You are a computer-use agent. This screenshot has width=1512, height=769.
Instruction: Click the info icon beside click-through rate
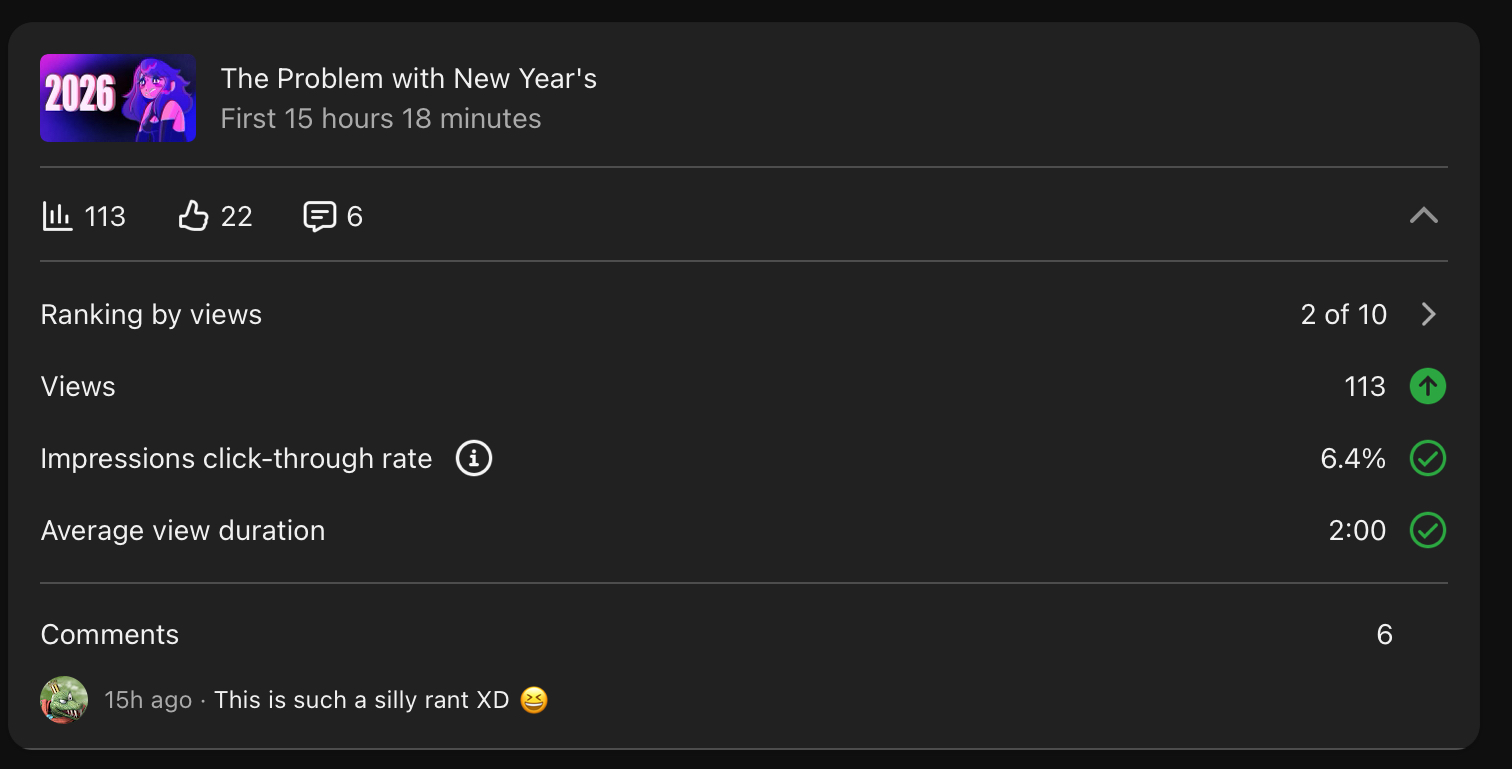pyautogui.click(x=474, y=458)
